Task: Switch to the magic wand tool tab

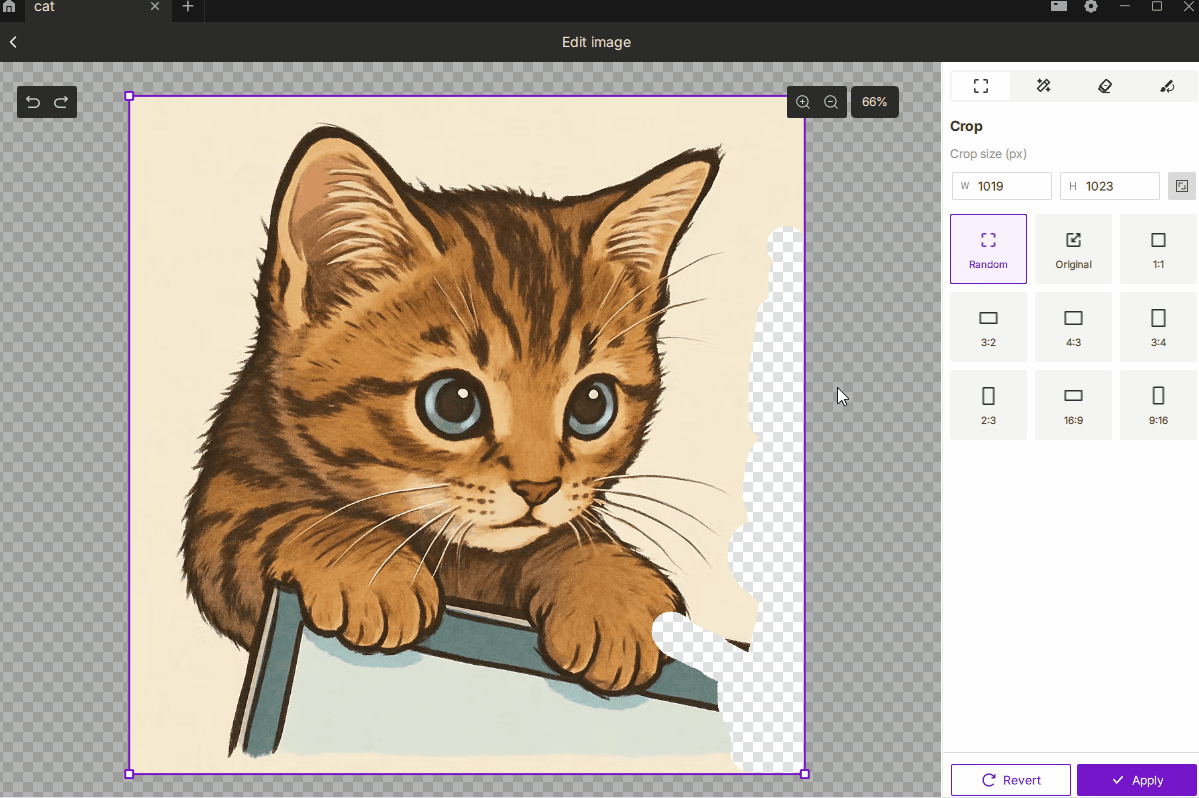Action: coord(1043,86)
